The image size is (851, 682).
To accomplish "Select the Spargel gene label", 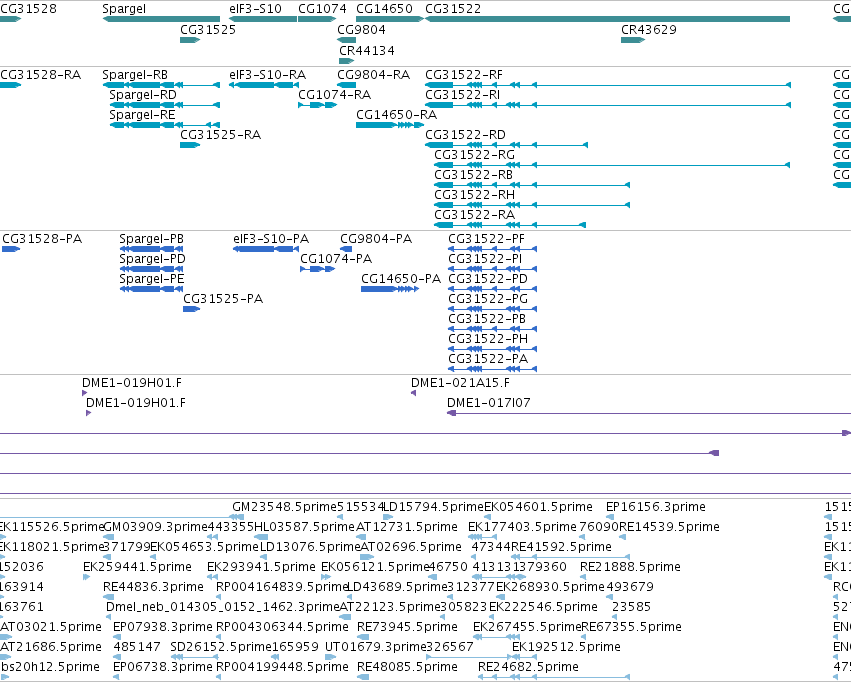I will pyautogui.click(x=124, y=9).
